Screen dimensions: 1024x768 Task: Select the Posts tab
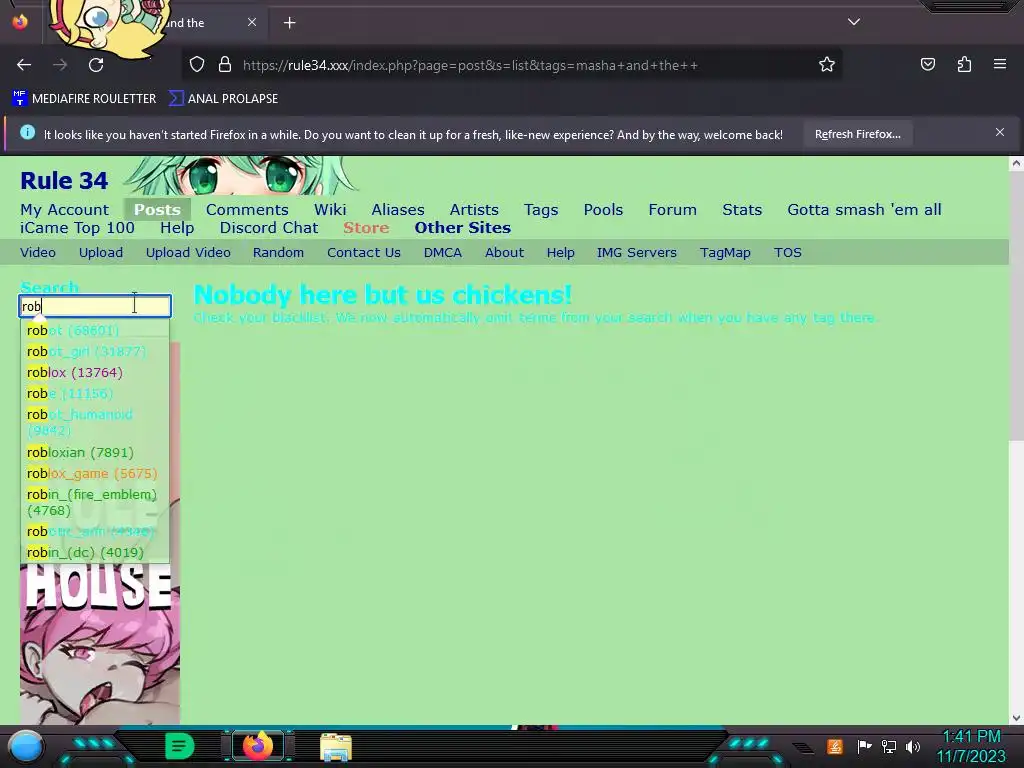pyautogui.click(x=157, y=210)
